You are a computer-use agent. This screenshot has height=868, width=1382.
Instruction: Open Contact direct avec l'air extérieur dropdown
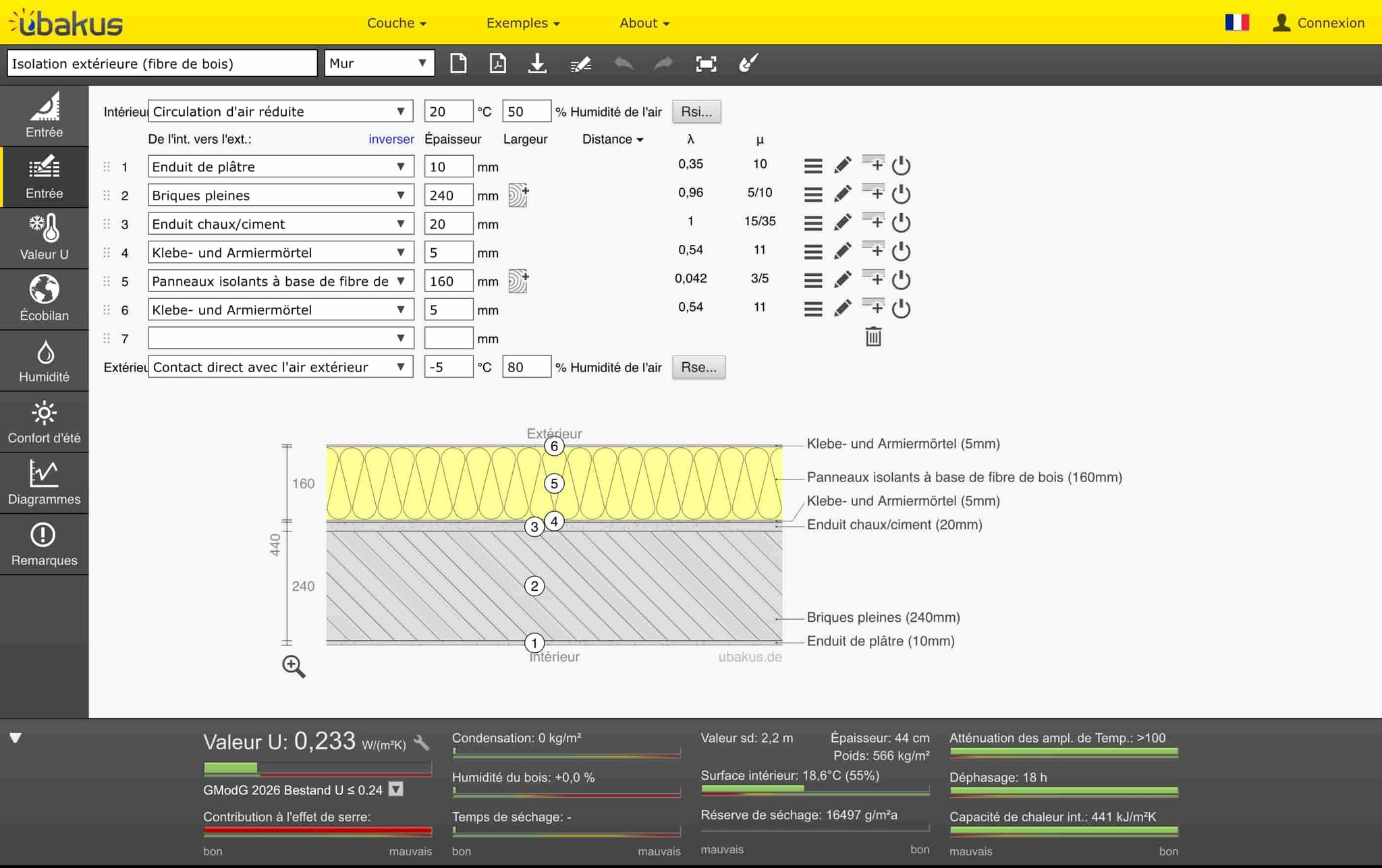tap(280, 367)
